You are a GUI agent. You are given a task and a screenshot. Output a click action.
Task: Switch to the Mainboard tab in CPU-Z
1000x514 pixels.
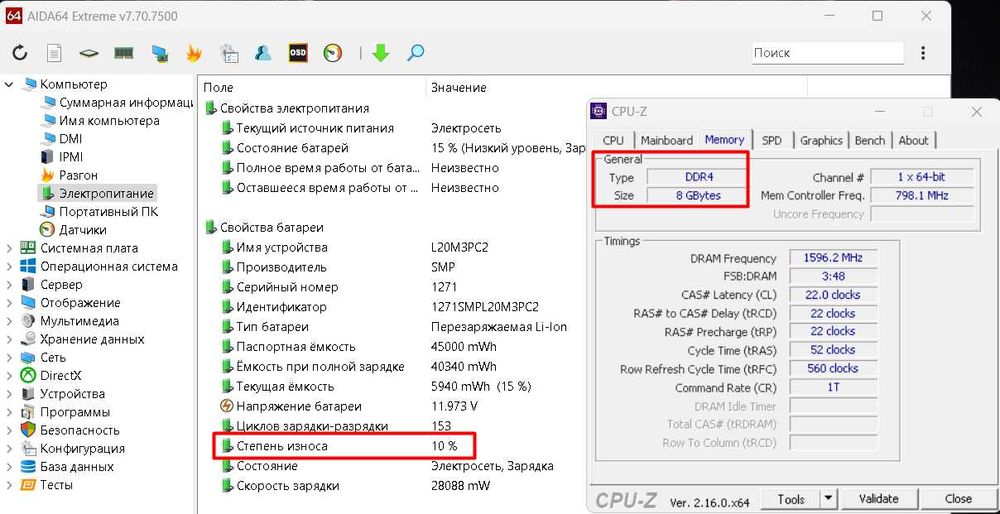coord(666,140)
